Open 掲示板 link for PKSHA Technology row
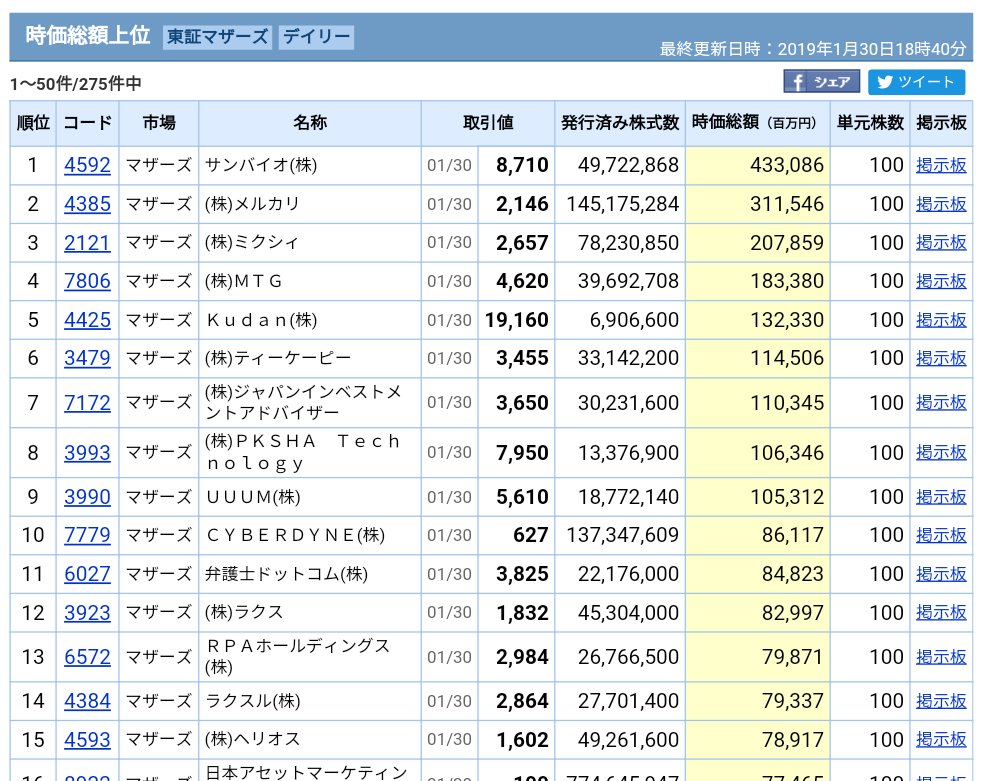This screenshot has width=993, height=781. pyautogui.click(x=941, y=453)
